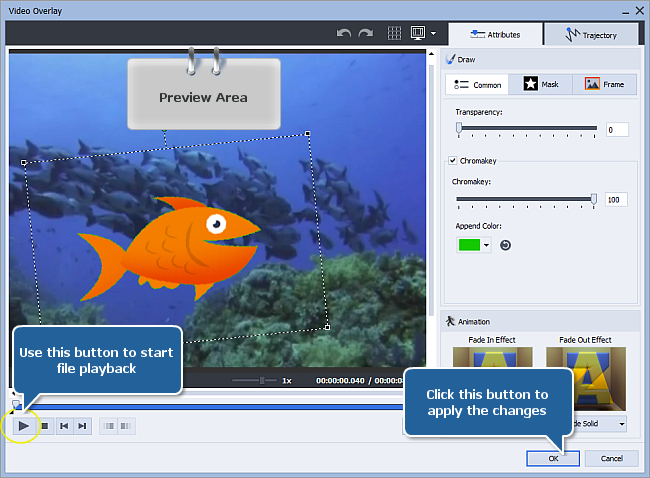Click the Redo arrow icon
Viewport: 650px width, 478px height.
point(366,33)
